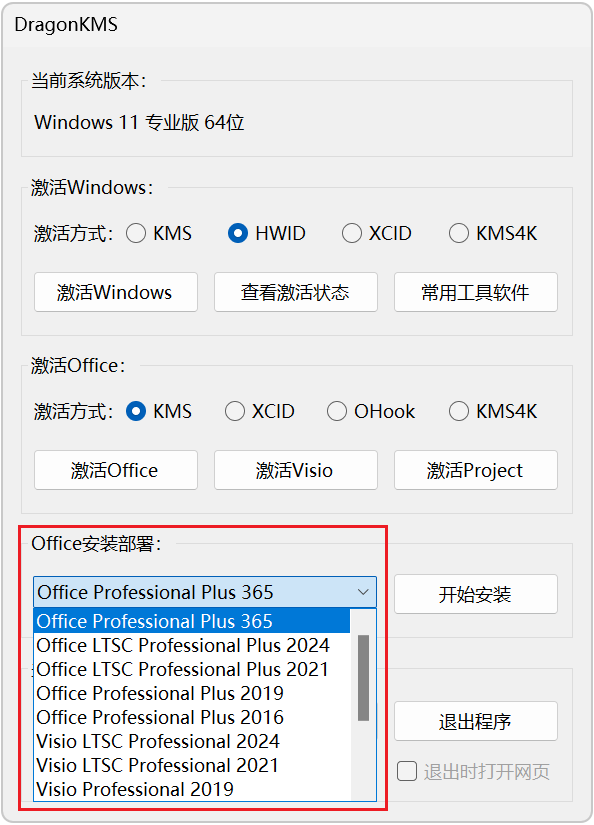Open 查看激活状态 to view activation status
Image resolution: width=594 pixels, height=825 pixels.
[296, 292]
